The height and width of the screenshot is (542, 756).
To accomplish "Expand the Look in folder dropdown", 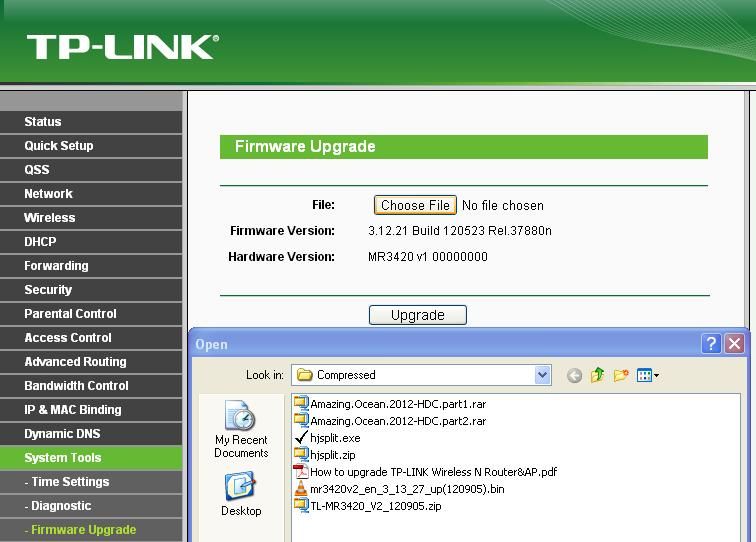I will [x=543, y=376].
